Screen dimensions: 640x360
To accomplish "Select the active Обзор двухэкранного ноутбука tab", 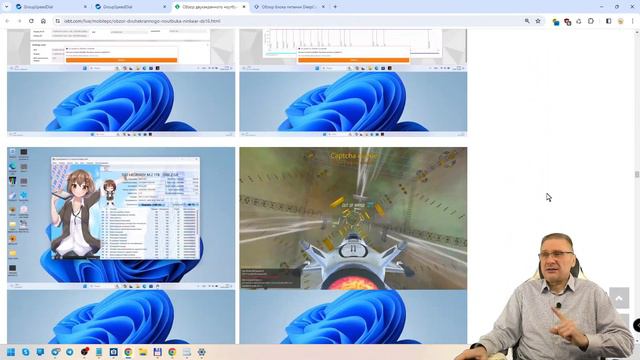I will pos(210,7).
